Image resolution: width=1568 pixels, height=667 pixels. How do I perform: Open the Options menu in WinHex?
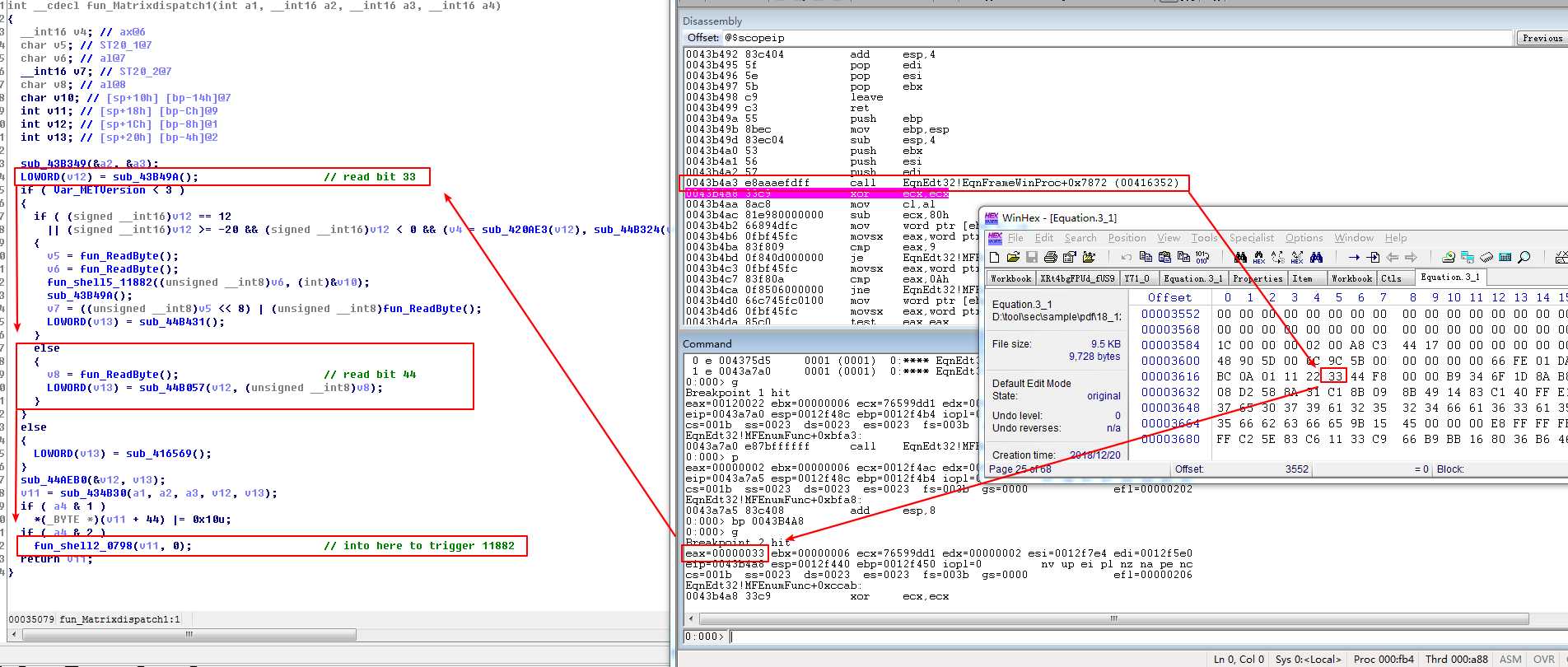point(1304,238)
